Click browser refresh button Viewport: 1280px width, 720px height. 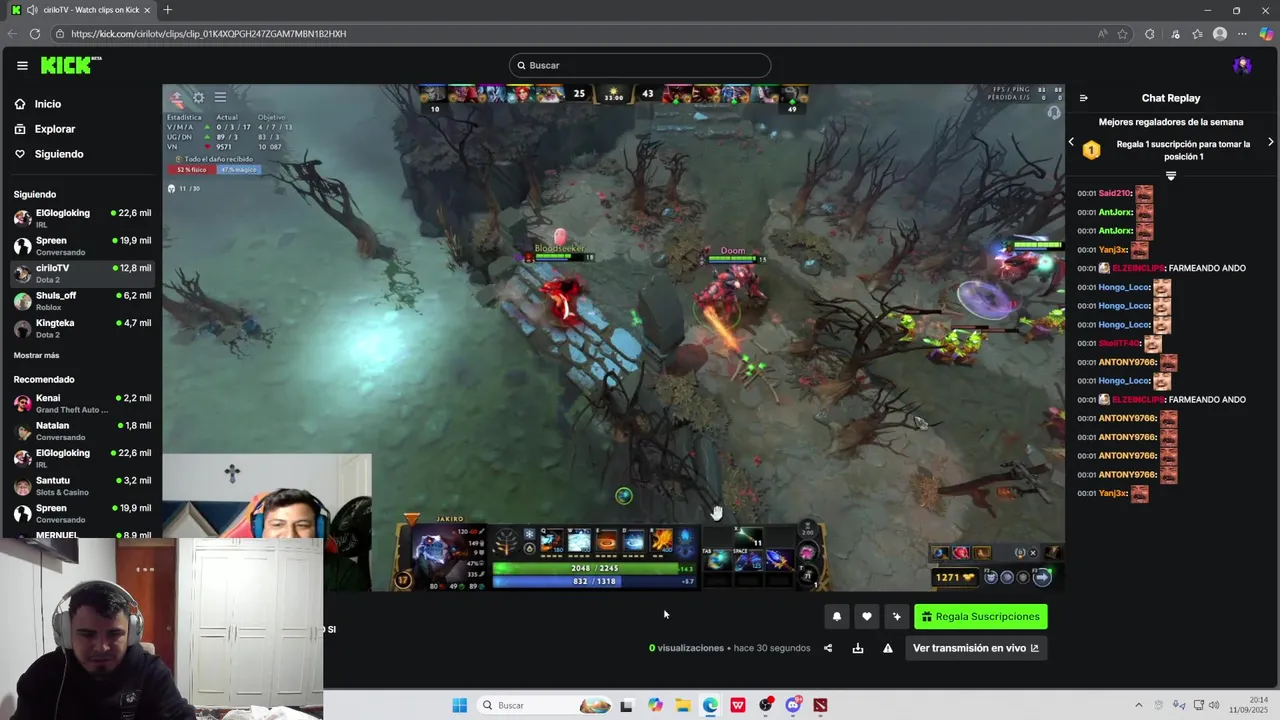pyautogui.click(x=35, y=34)
